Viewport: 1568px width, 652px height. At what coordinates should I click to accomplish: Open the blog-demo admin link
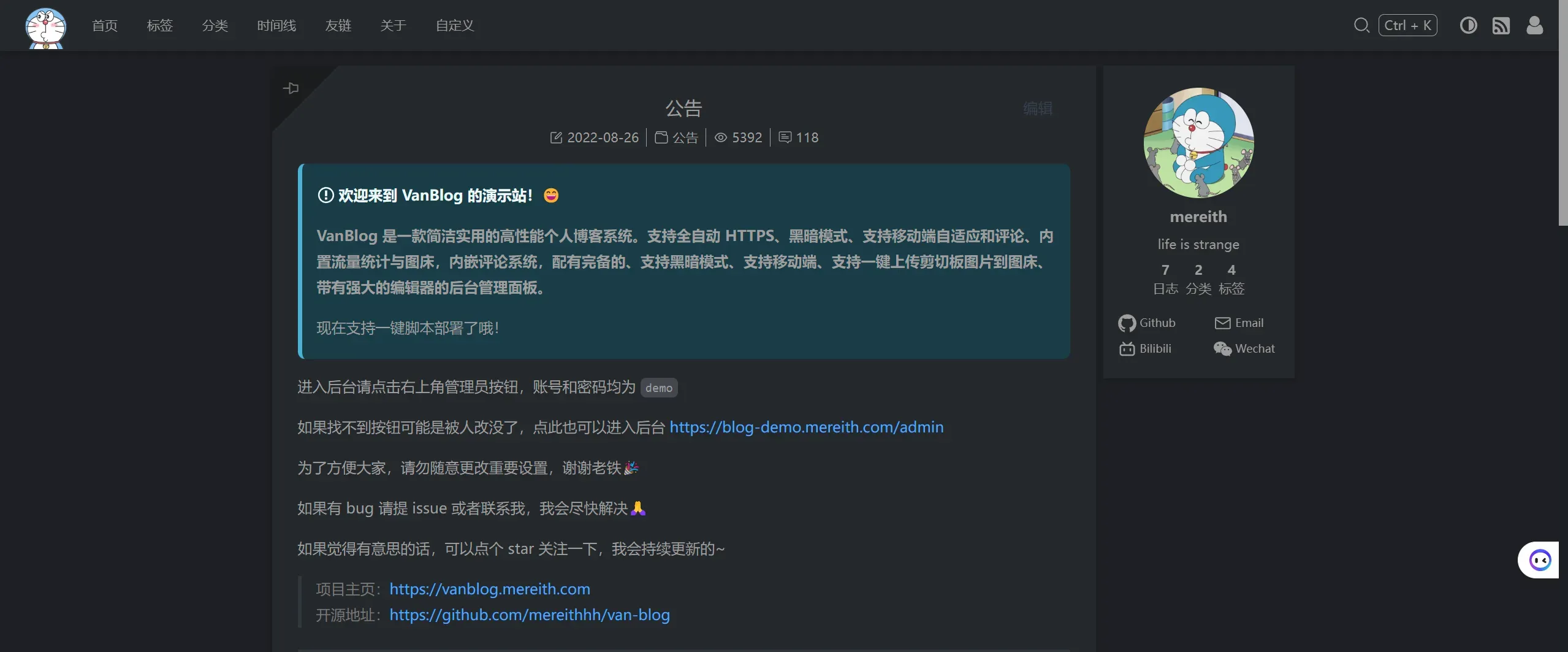[x=806, y=427]
